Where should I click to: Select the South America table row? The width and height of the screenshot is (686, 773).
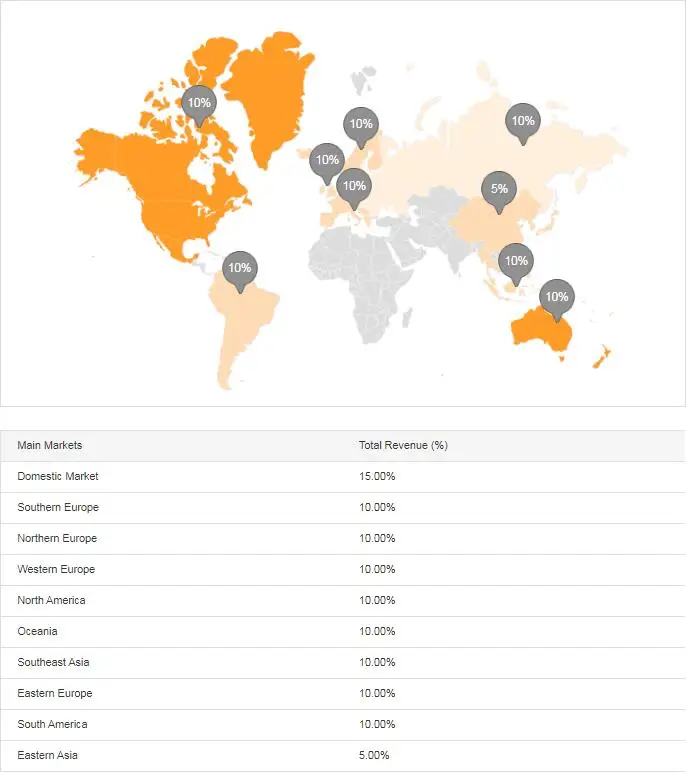(x=52, y=724)
